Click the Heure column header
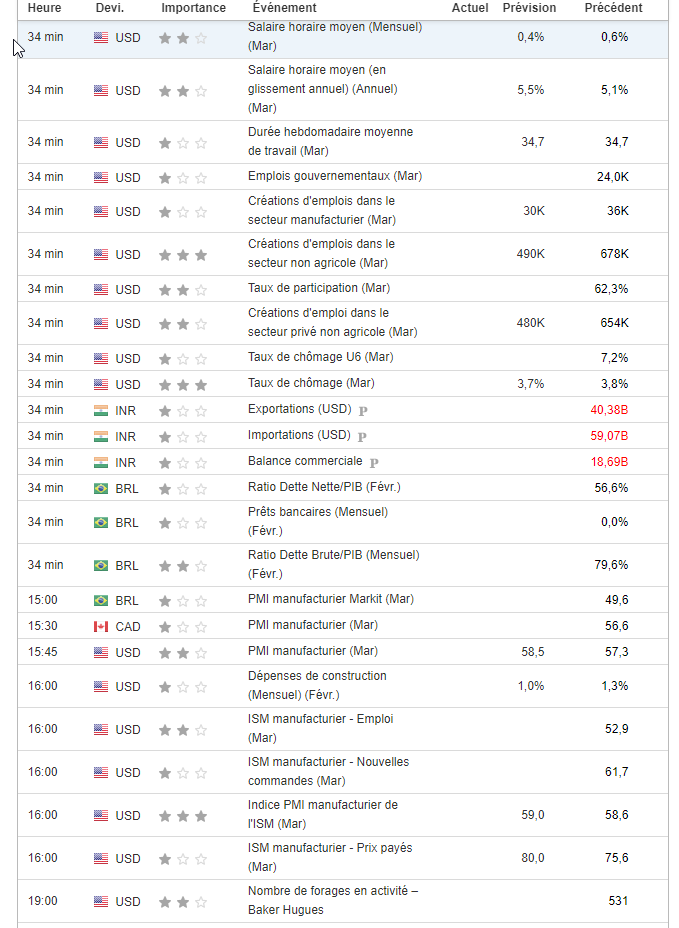 (x=44, y=8)
